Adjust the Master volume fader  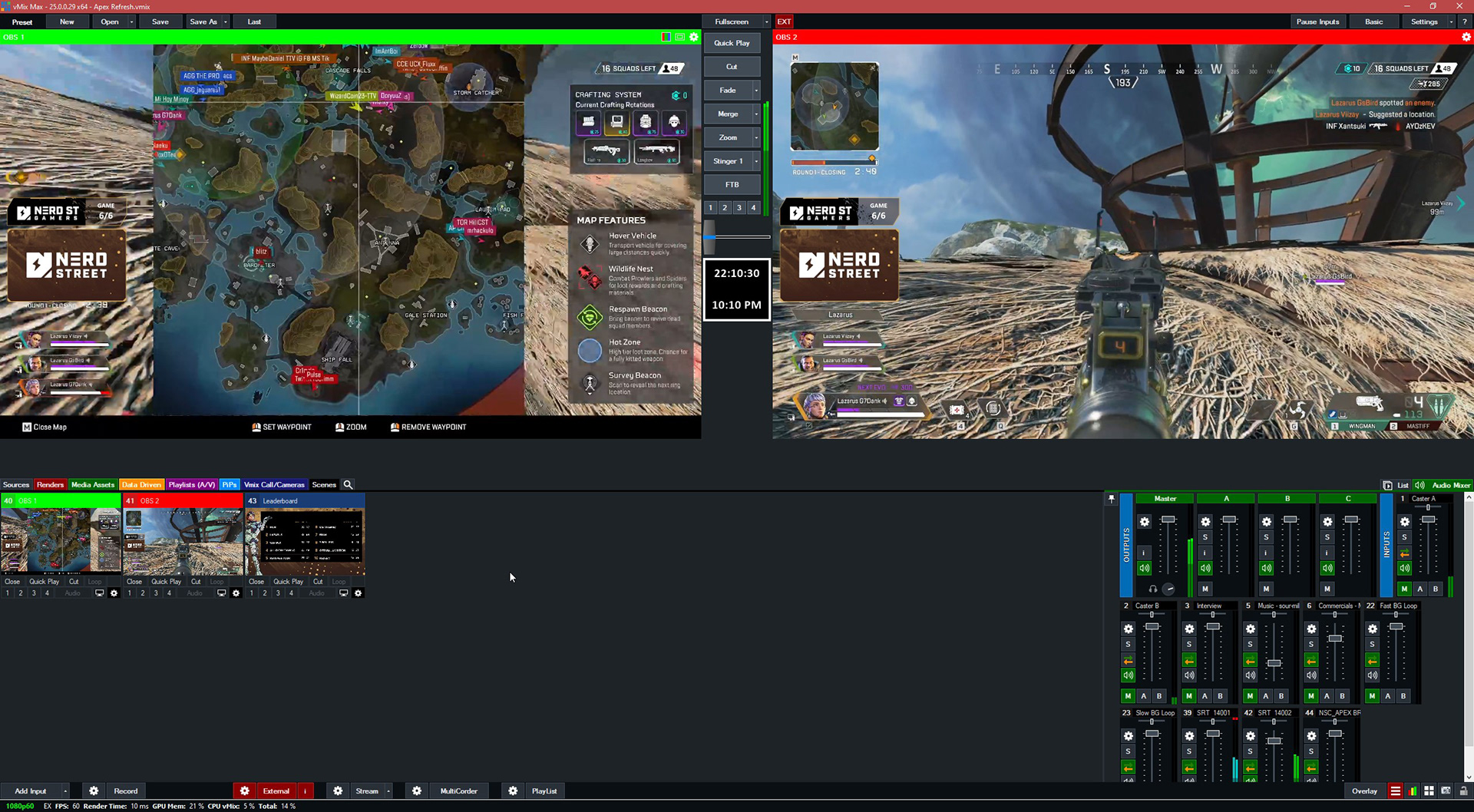(x=1168, y=520)
